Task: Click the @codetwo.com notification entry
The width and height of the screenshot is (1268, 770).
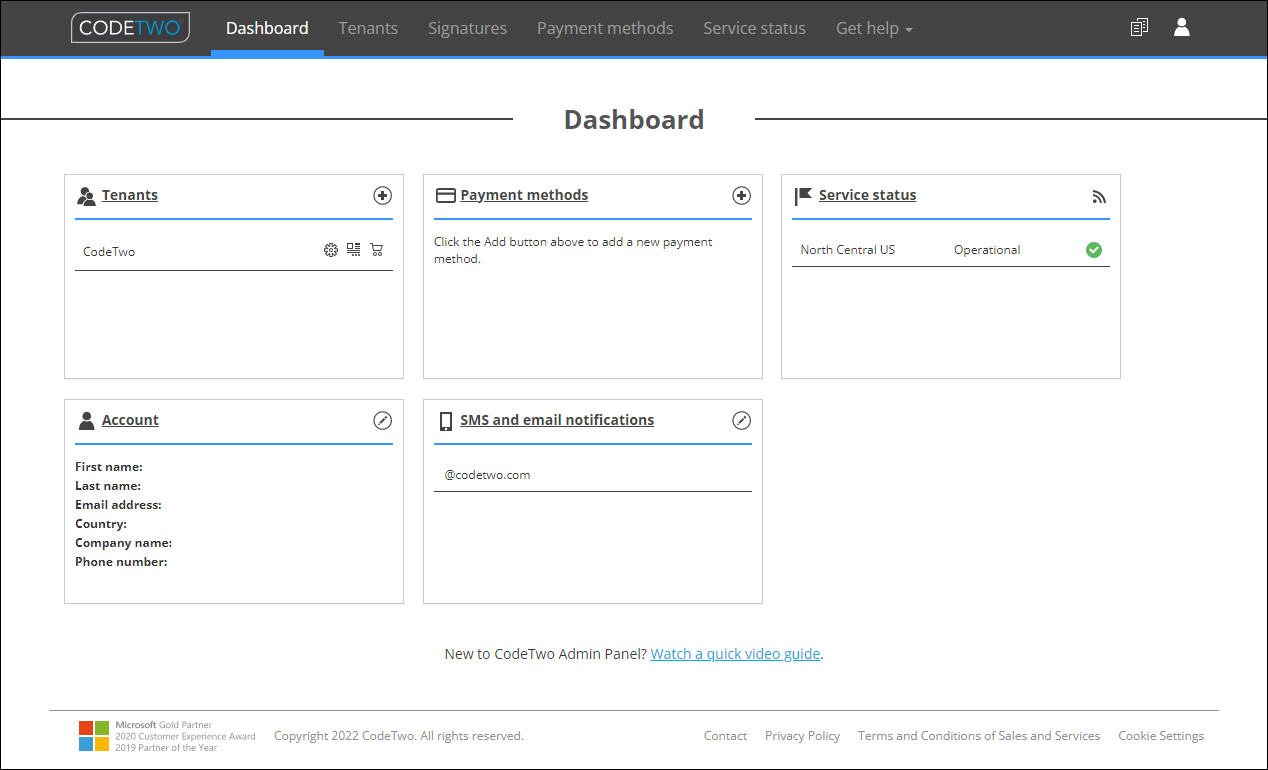Action: click(487, 475)
